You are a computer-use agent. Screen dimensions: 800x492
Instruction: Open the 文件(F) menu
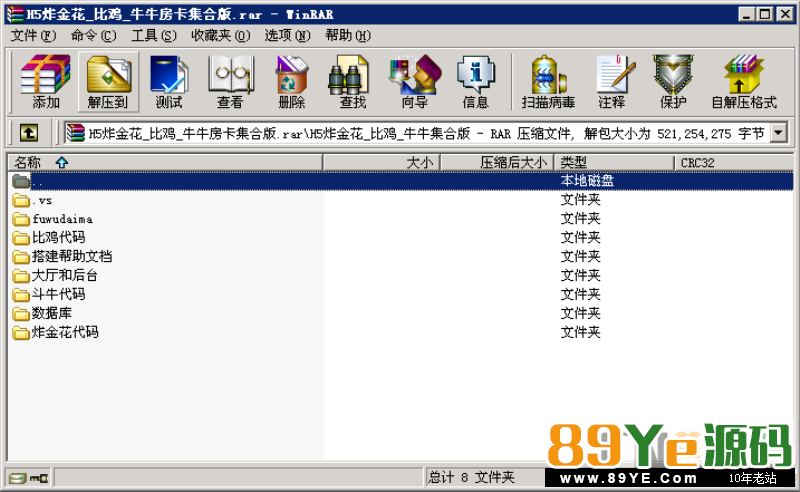pyautogui.click(x=33, y=35)
